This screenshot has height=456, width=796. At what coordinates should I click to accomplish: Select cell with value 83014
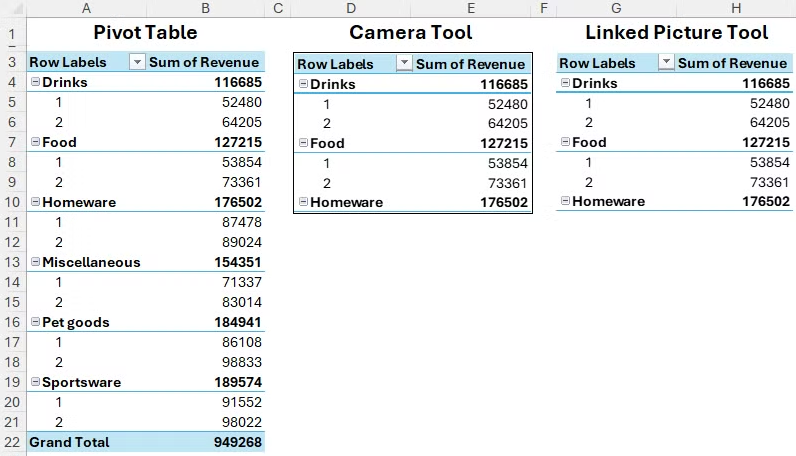[206, 302]
